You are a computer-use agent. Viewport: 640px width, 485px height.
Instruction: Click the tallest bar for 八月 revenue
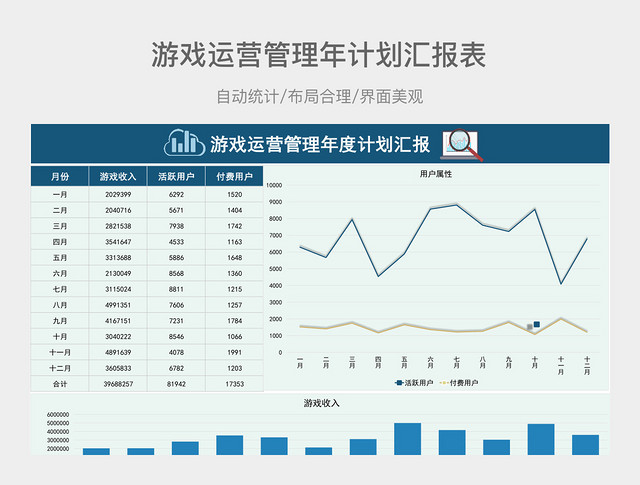tap(407, 439)
